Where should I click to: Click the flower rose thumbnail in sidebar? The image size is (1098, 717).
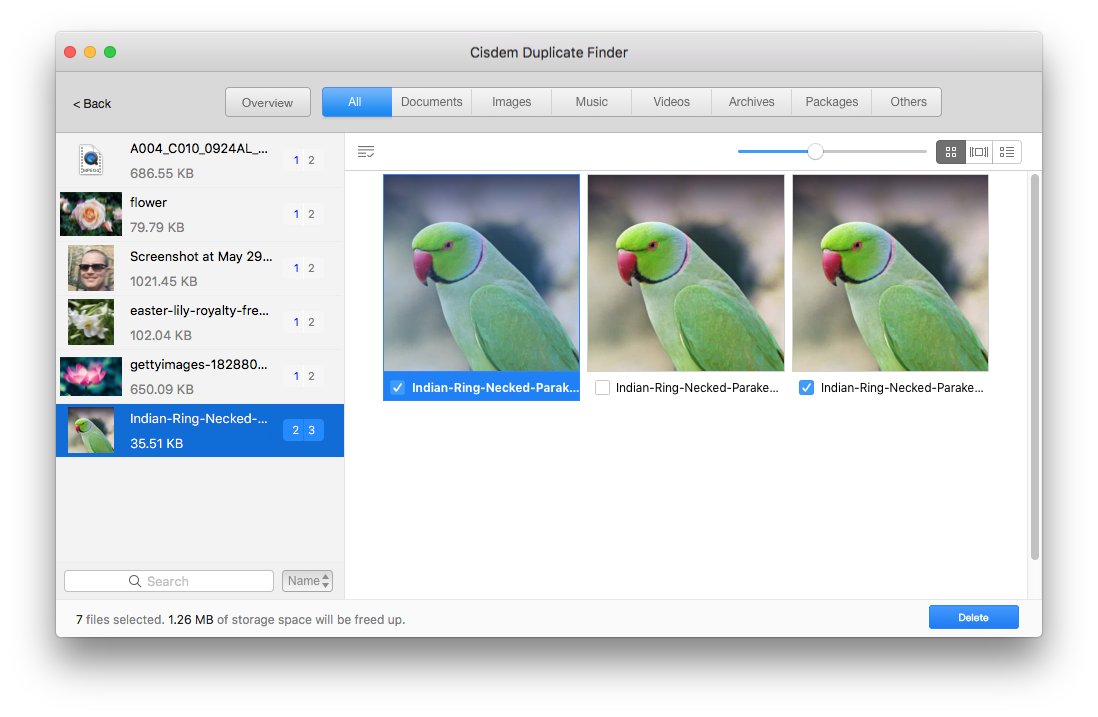coord(91,214)
